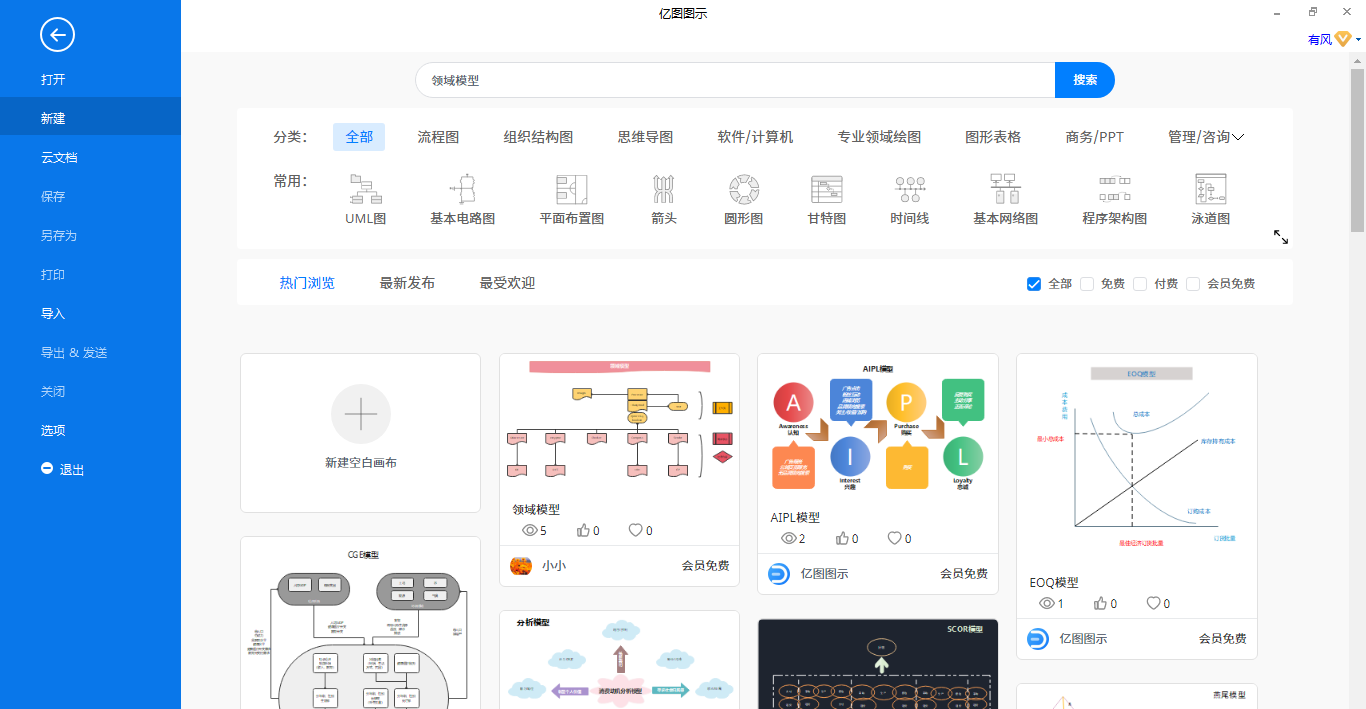Click the plus icon for 新建空白画布

click(360, 414)
